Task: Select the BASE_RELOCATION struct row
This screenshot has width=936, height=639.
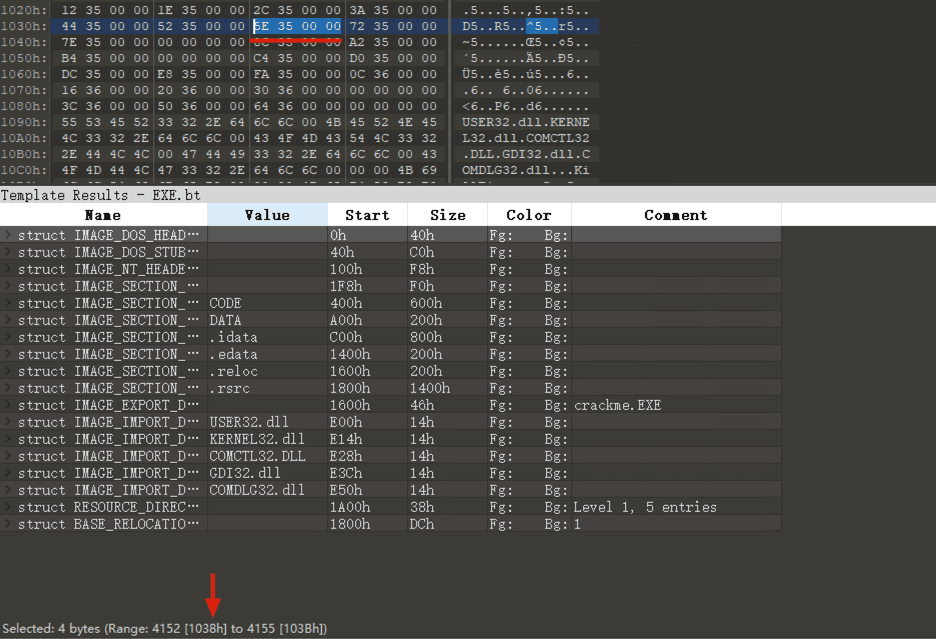Action: pos(108,524)
